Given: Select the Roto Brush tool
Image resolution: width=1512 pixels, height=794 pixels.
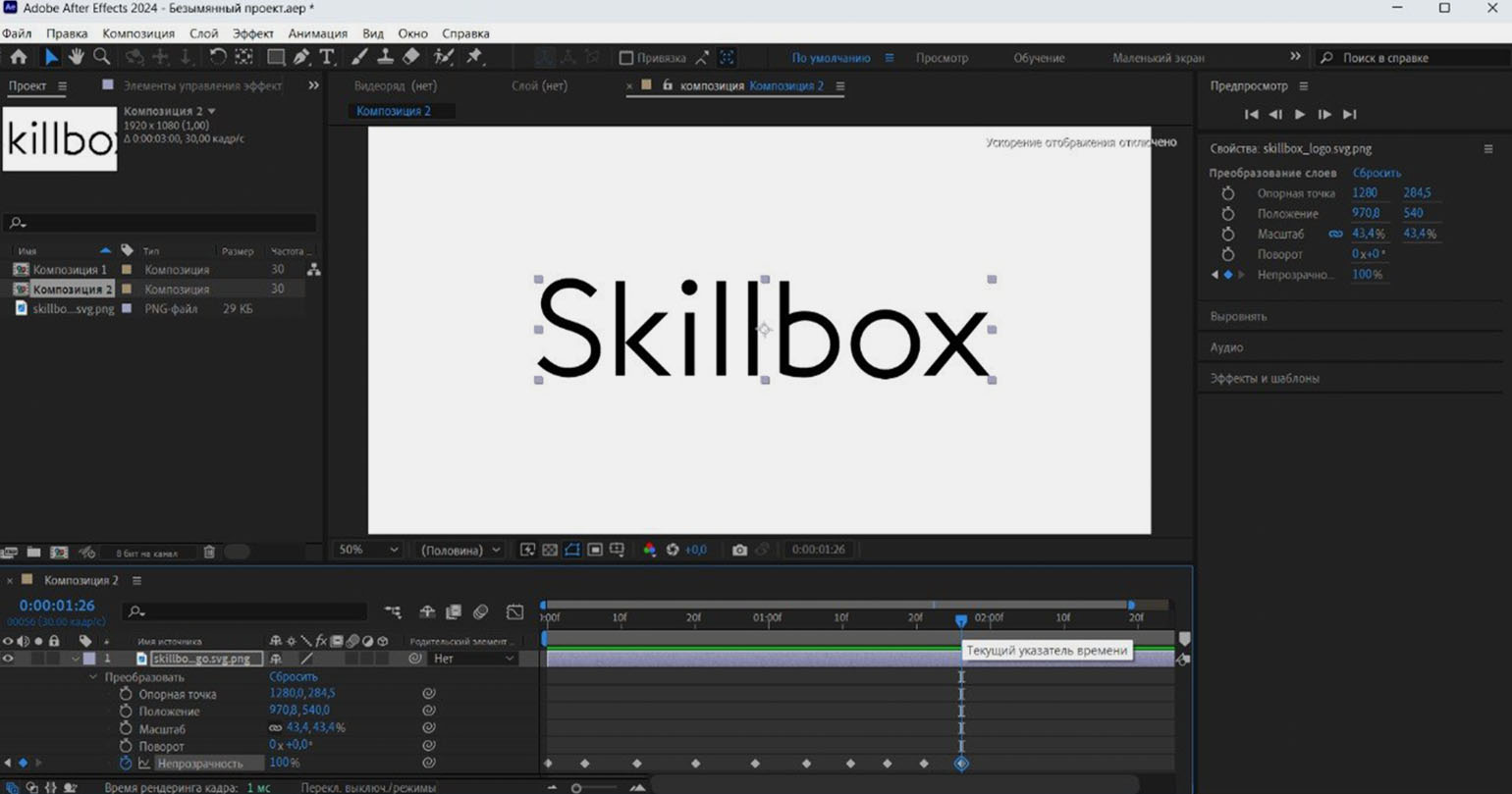Looking at the screenshot, I should 444,57.
